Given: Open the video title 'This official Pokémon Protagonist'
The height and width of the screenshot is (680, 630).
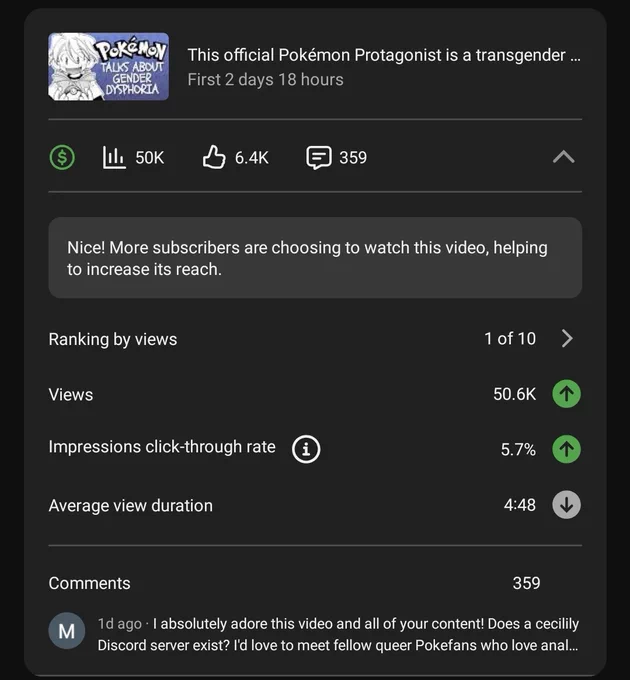Looking at the screenshot, I should [384, 55].
